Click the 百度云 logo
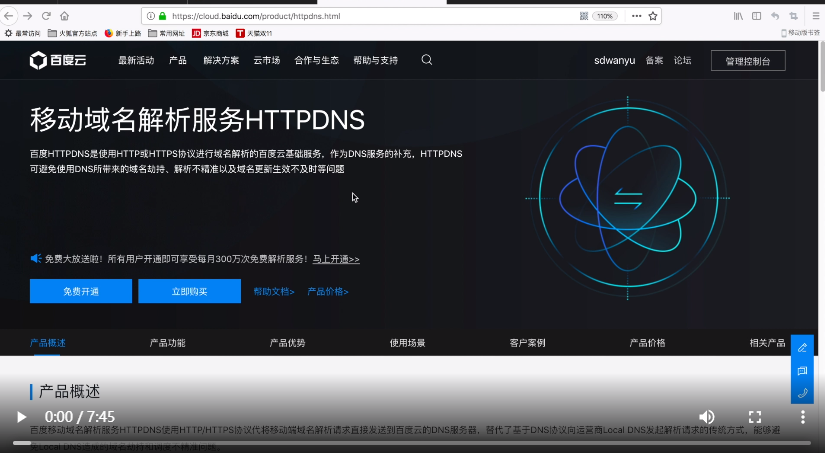Image resolution: width=825 pixels, height=453 pixels. click(58, 61)
